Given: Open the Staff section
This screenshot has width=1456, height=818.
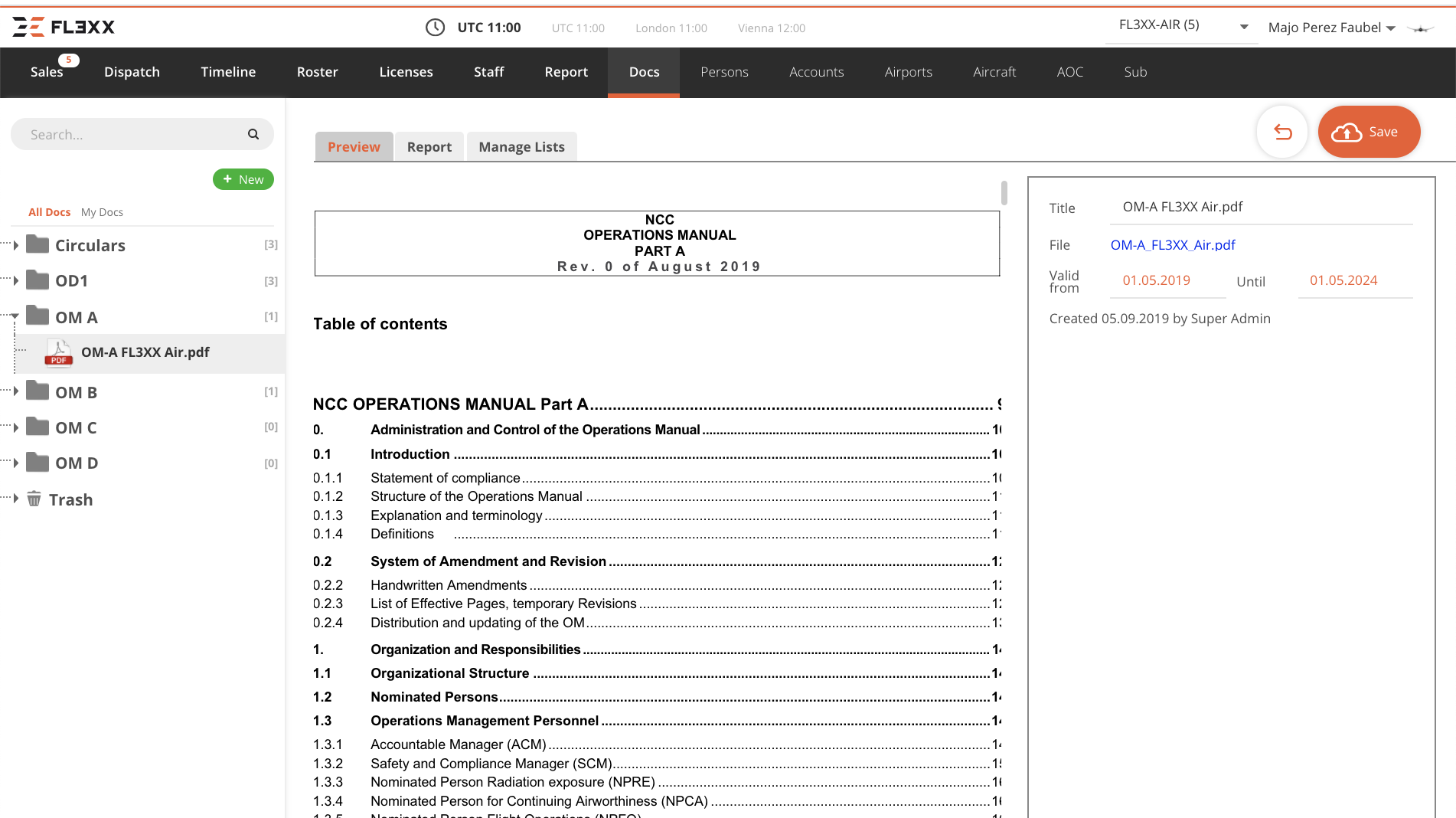Looking at the screenshot, I should pos(488,72).
